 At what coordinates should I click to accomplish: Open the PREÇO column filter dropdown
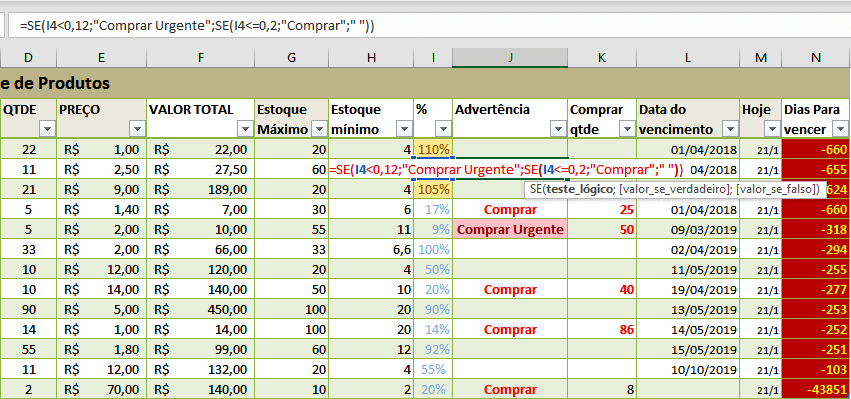(x=137, y=129)
